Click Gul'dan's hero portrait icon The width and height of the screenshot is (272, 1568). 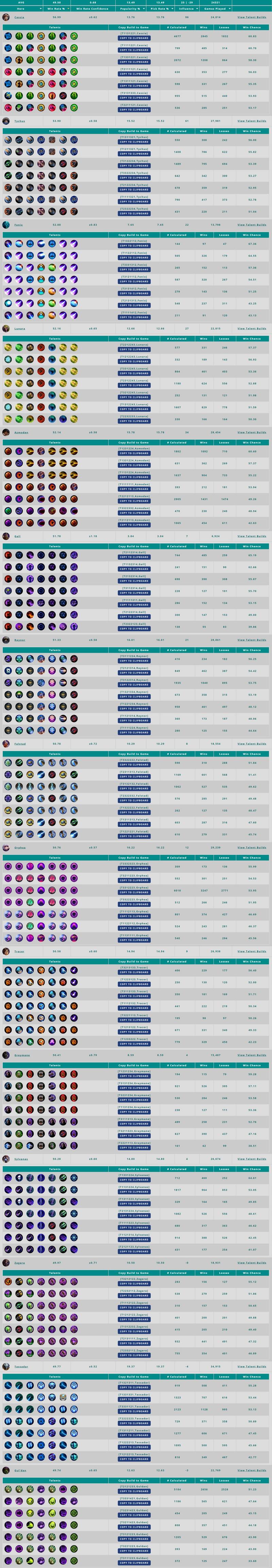(x=6, y=1470)
